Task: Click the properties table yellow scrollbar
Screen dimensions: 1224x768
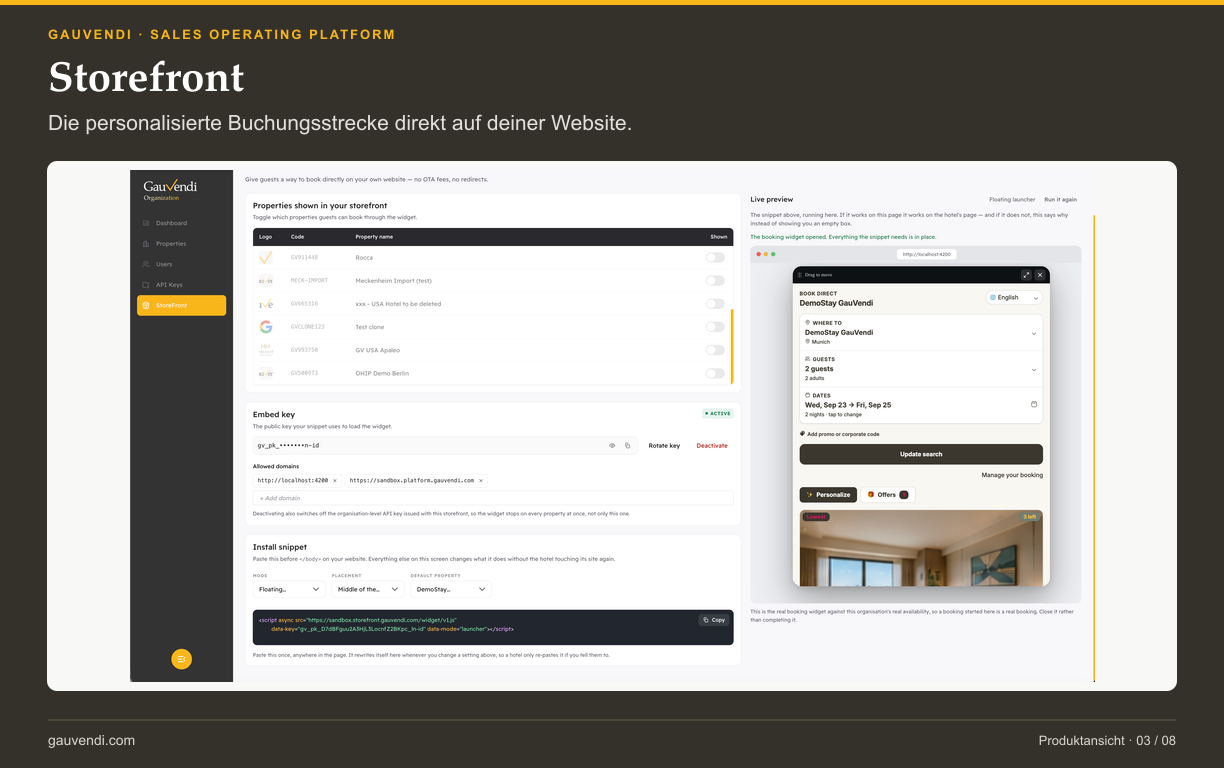Action: pyautogui.click(x=732, y=347)
